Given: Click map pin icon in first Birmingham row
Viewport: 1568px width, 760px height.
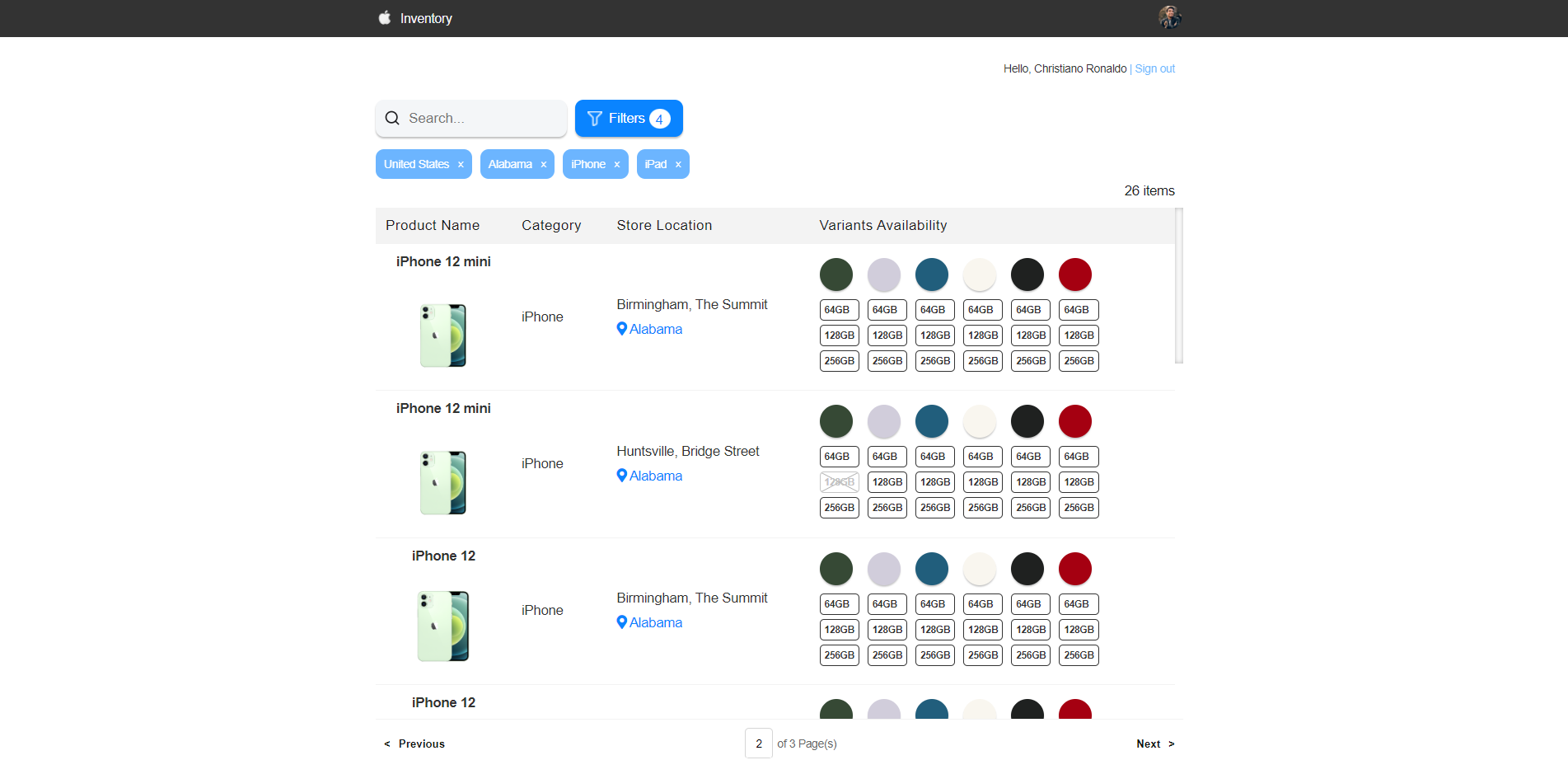Looking at the screenshot, I should [x=622, y=329].
